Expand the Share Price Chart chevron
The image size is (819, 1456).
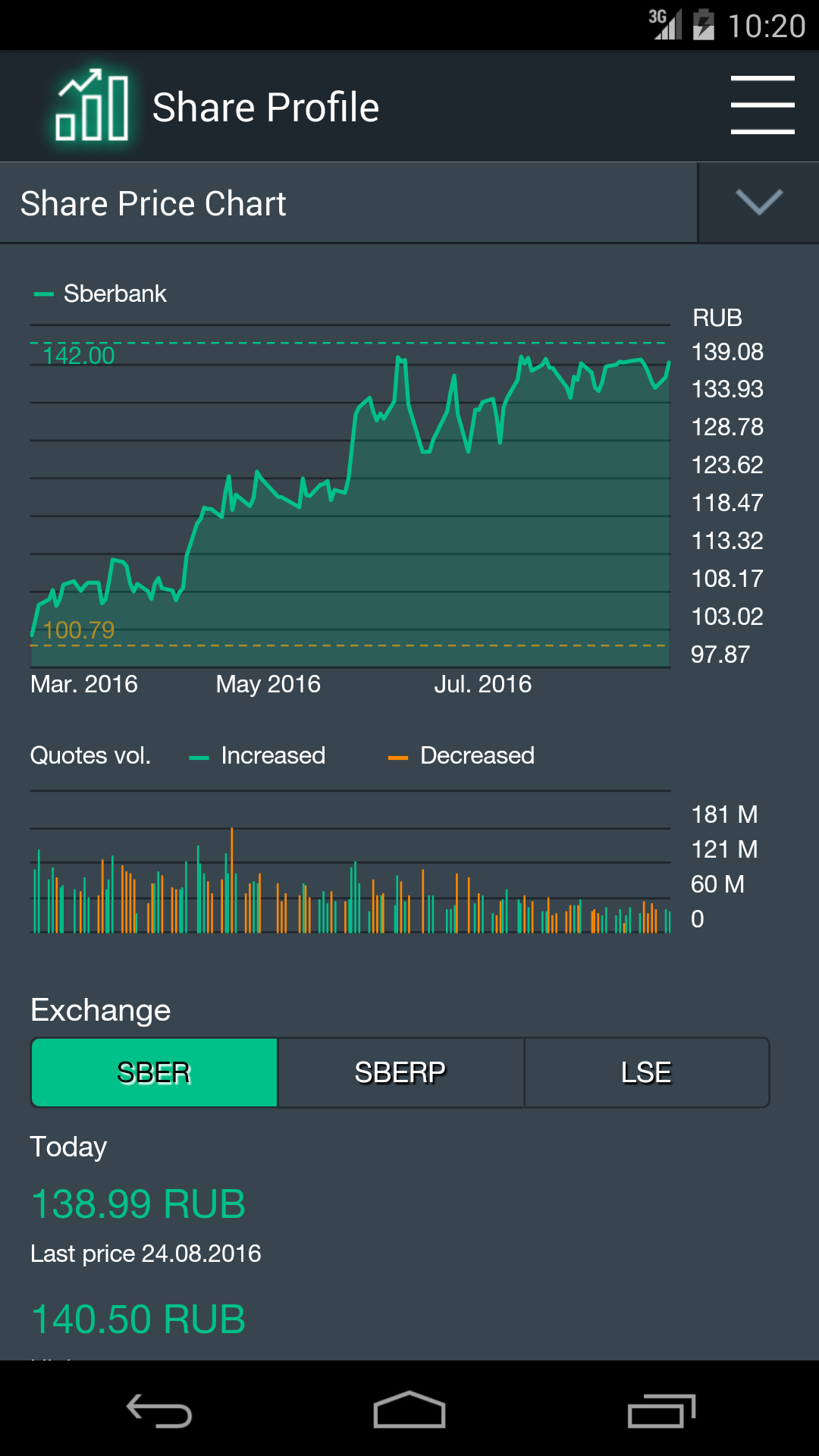point(758,202)
